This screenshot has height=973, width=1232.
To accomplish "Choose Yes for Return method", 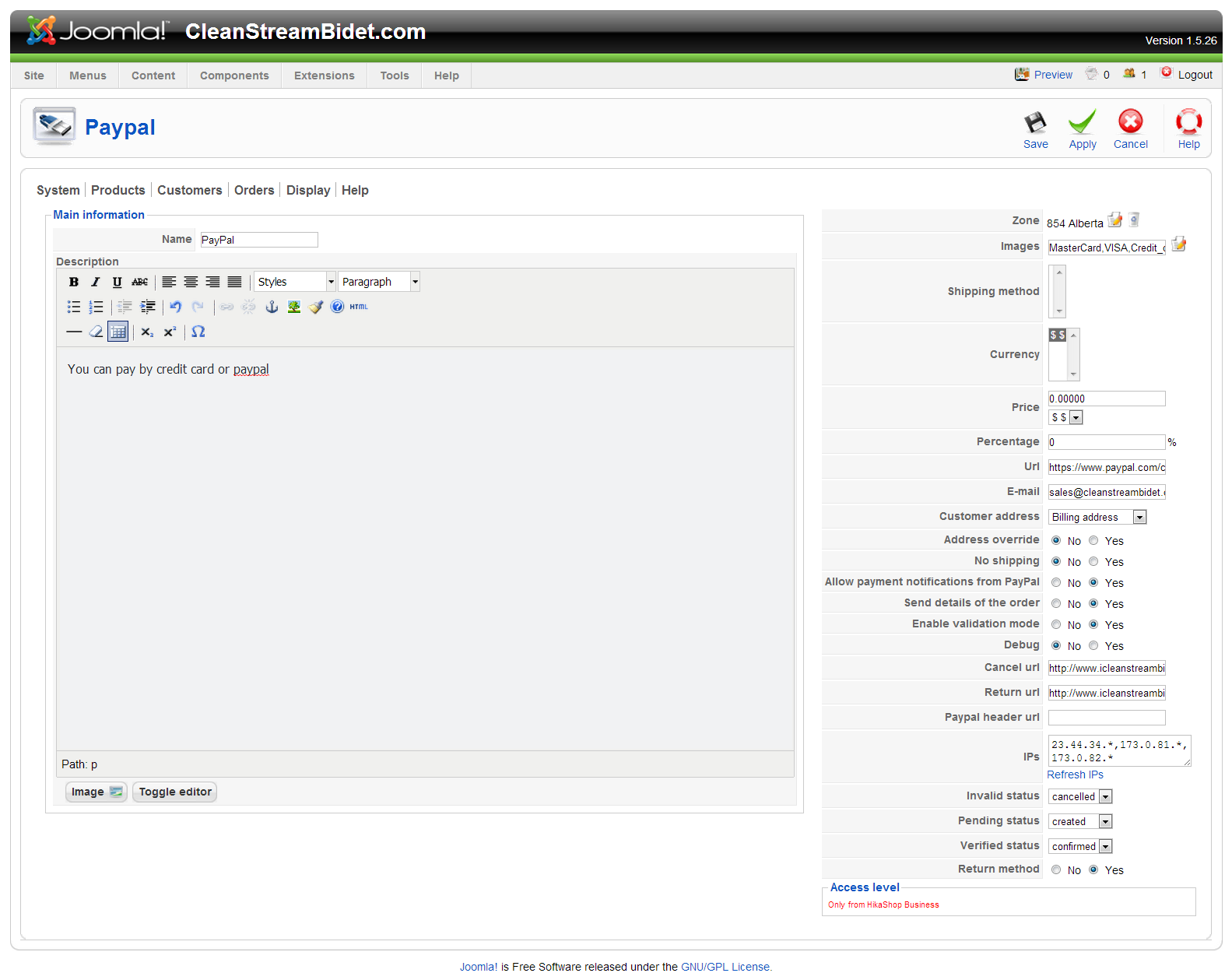I will click(x=1093, y=869).
